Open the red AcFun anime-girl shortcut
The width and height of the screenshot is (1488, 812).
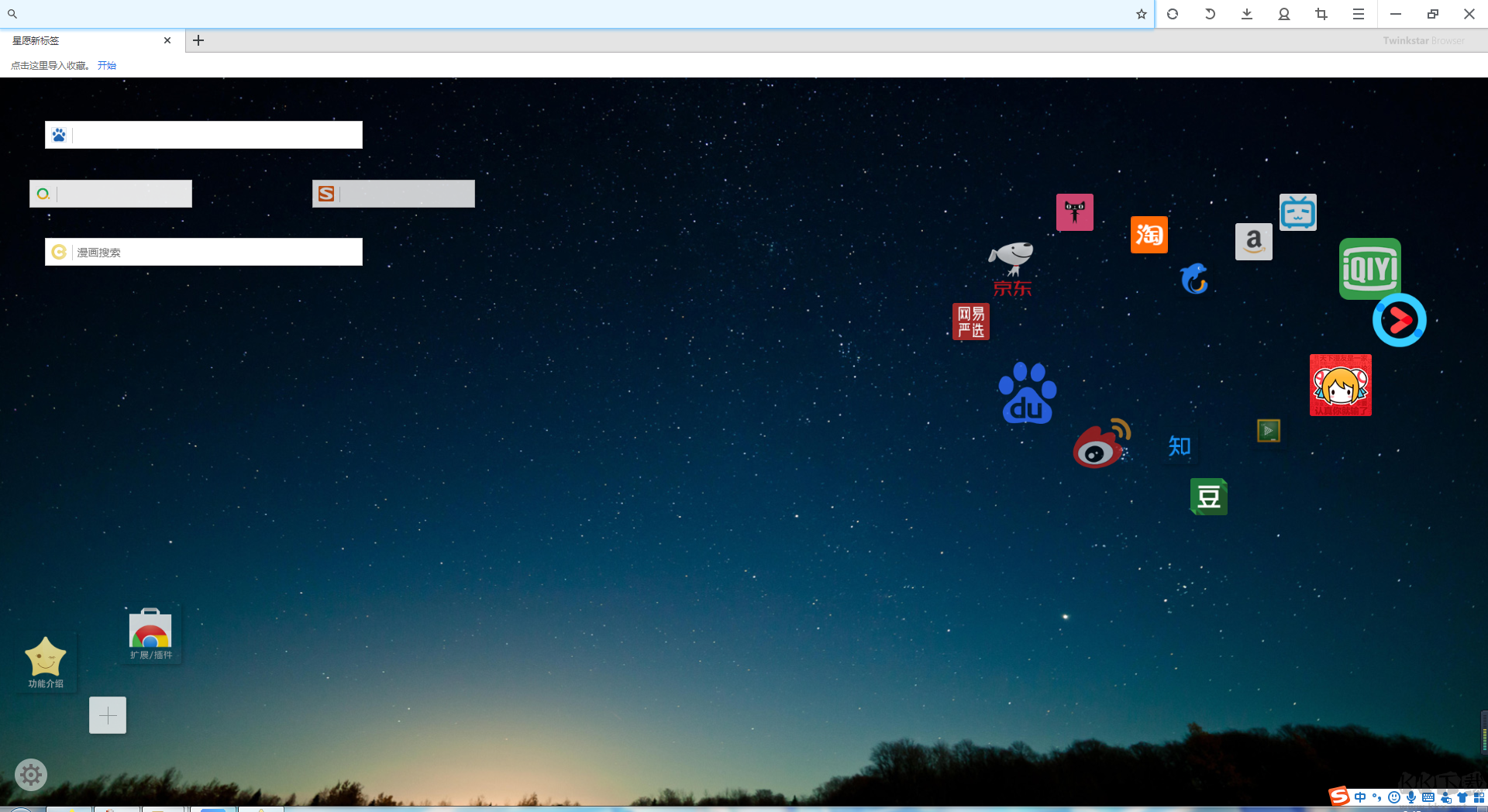tap(1341, 385)
